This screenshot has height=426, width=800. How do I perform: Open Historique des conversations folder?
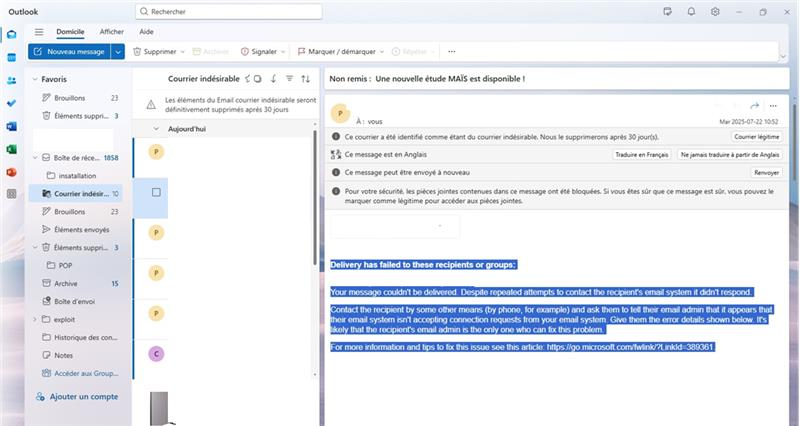[x=79, y=337]
